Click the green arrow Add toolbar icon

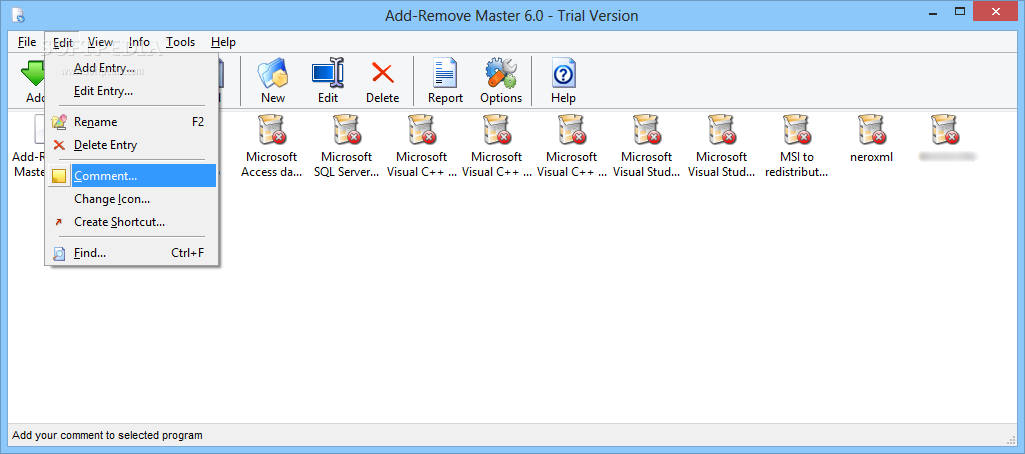pyautogui.click(x=33, y=73)
